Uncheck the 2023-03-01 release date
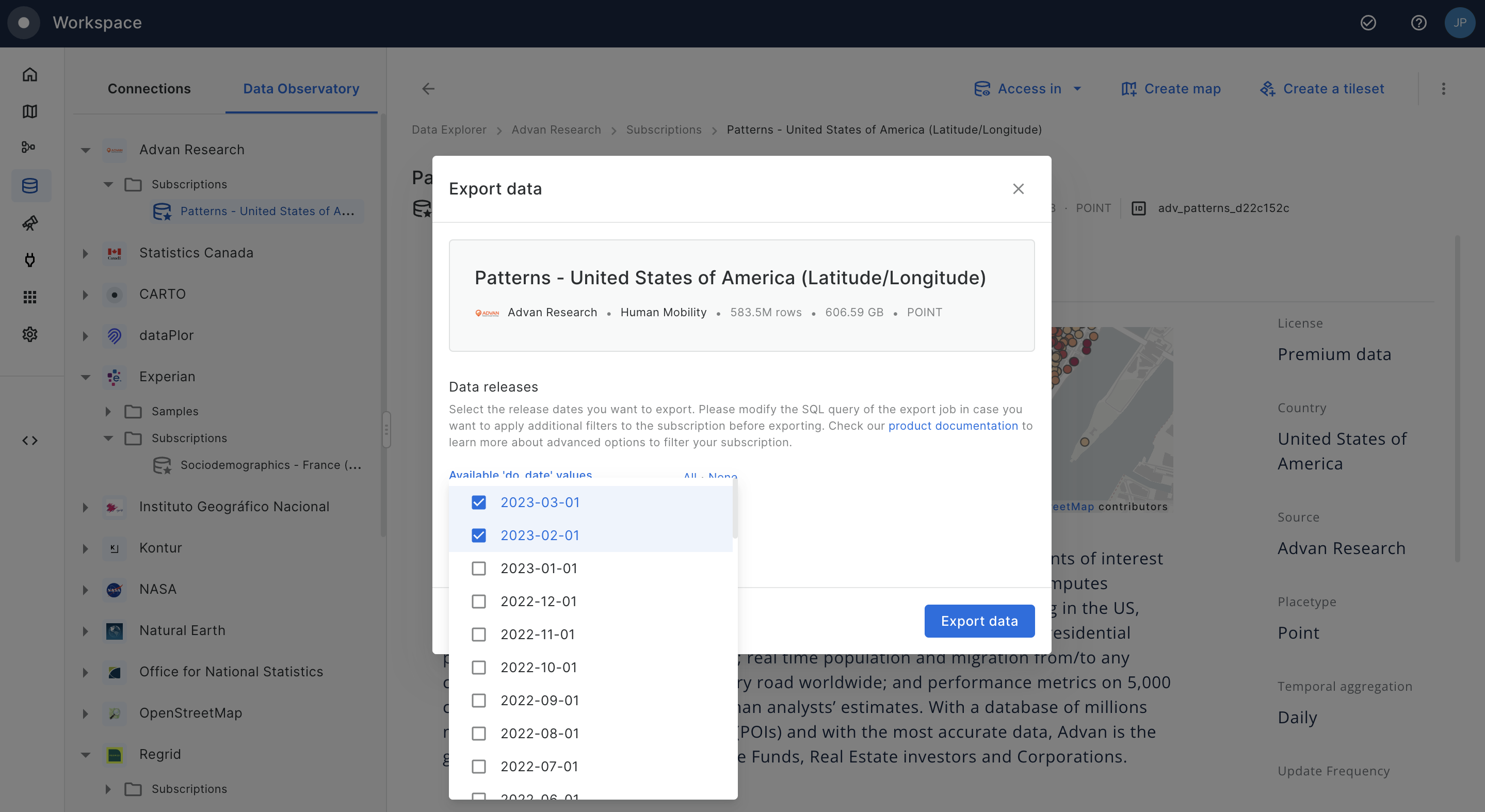Screen dimensions: 1485x812 click(x=478, y=502)
